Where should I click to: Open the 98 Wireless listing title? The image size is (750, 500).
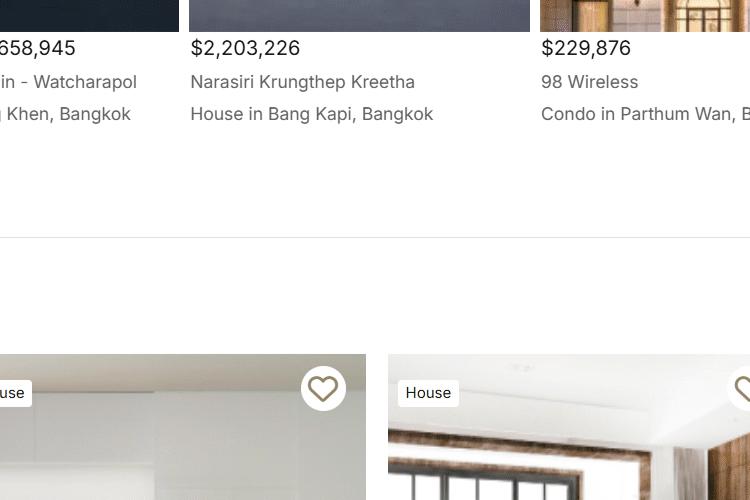click(589, 82)
